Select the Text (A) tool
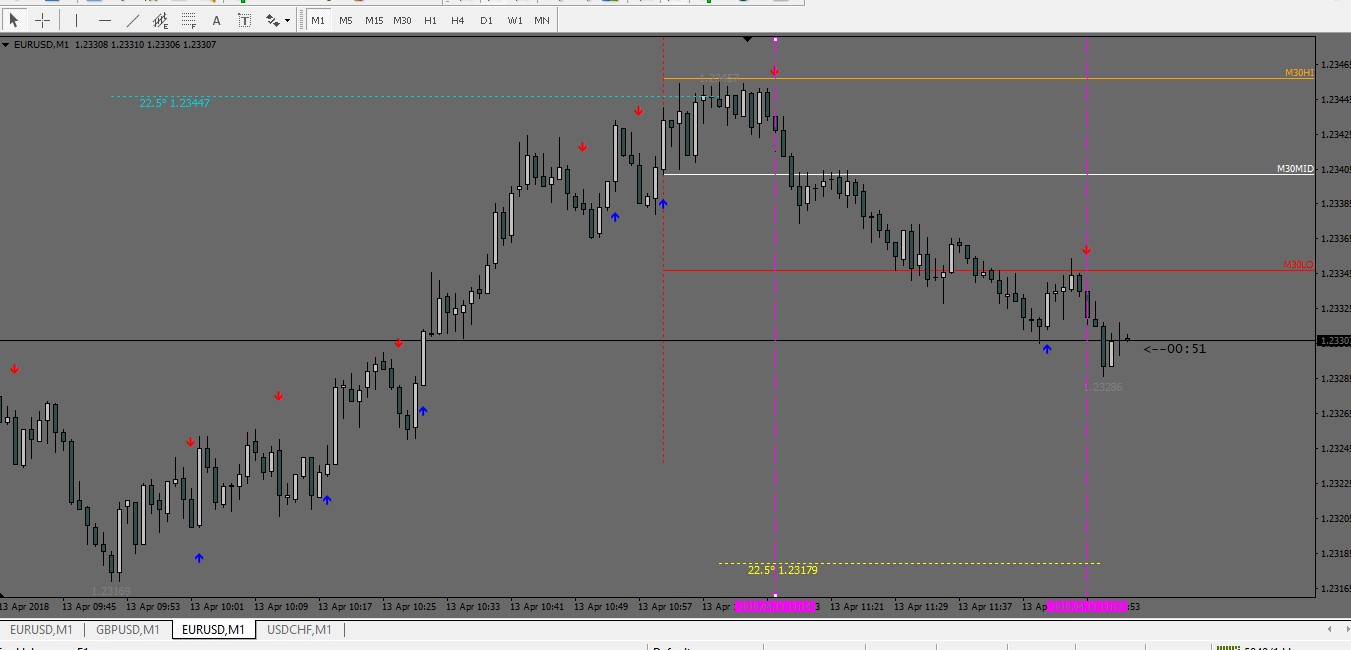Viewport: 1351px width, 650px height. tap(217, 20)
